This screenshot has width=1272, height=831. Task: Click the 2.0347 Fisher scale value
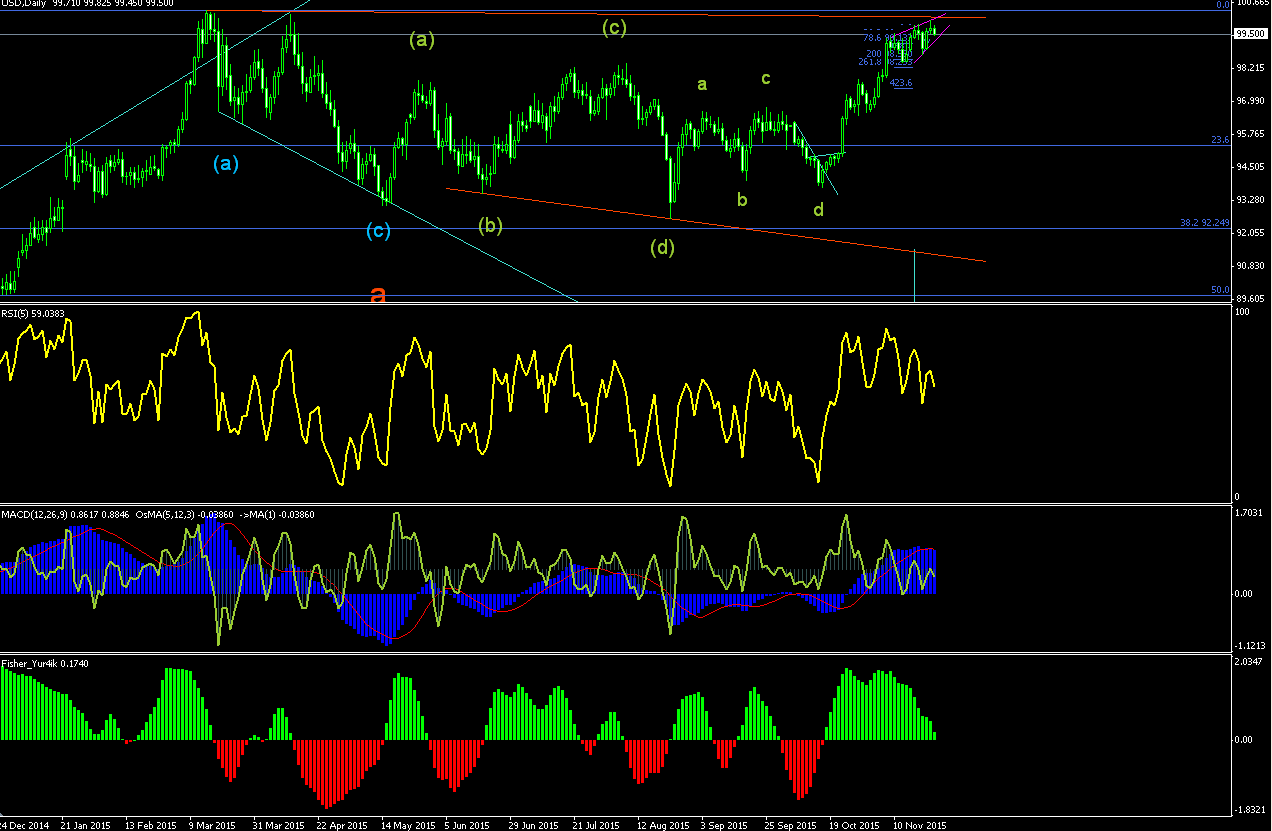click(1251, 662)
